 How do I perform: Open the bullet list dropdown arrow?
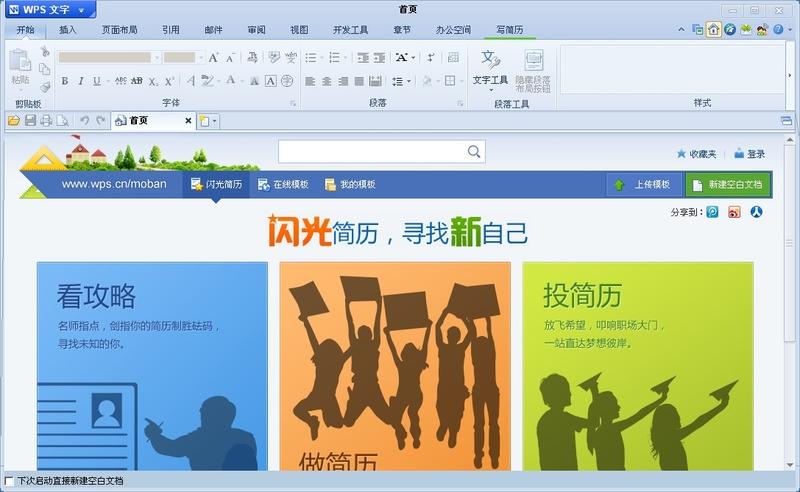click(x=322, y=58)
